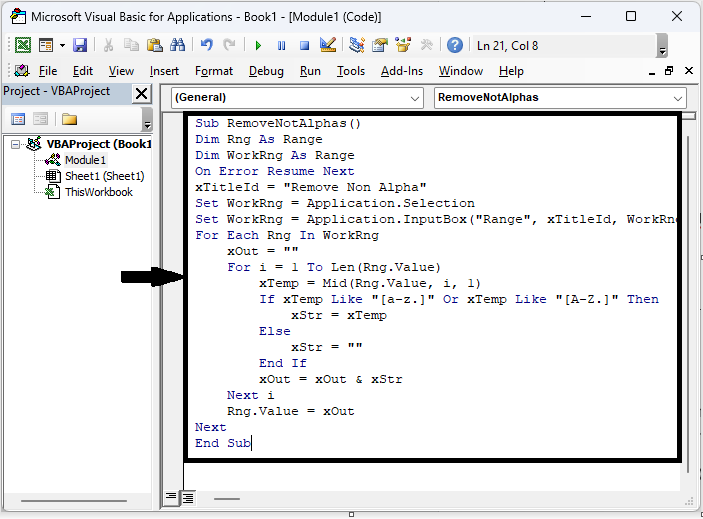Image resolution: width=703 pixels, height=519 pixels.
Task: Click the 'End Sub' code line
Action: (223, 443)
